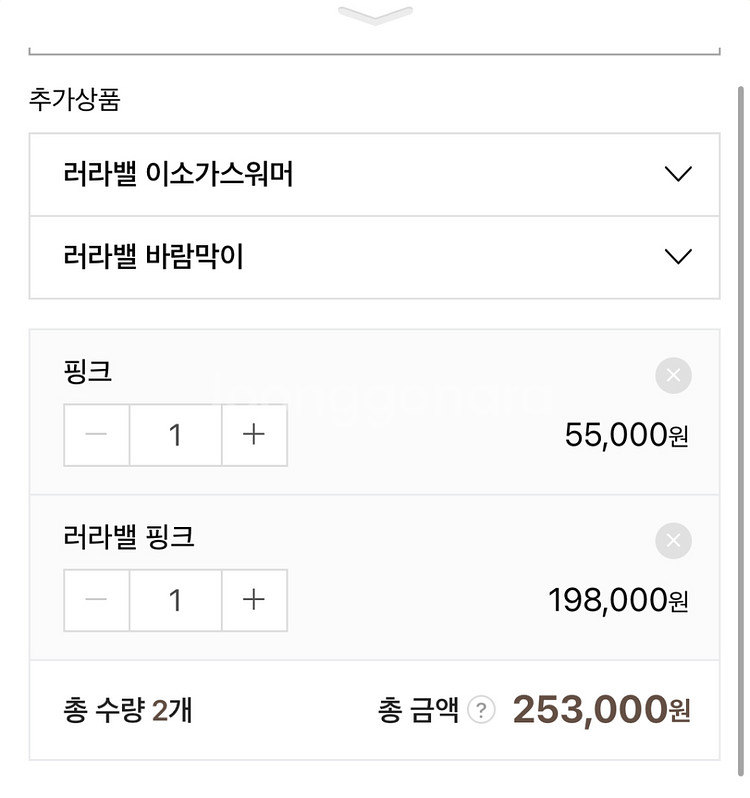The image size is (750, 798).
Task: Click the 총 수량 2개 summary text
Action: coord(127,710)
